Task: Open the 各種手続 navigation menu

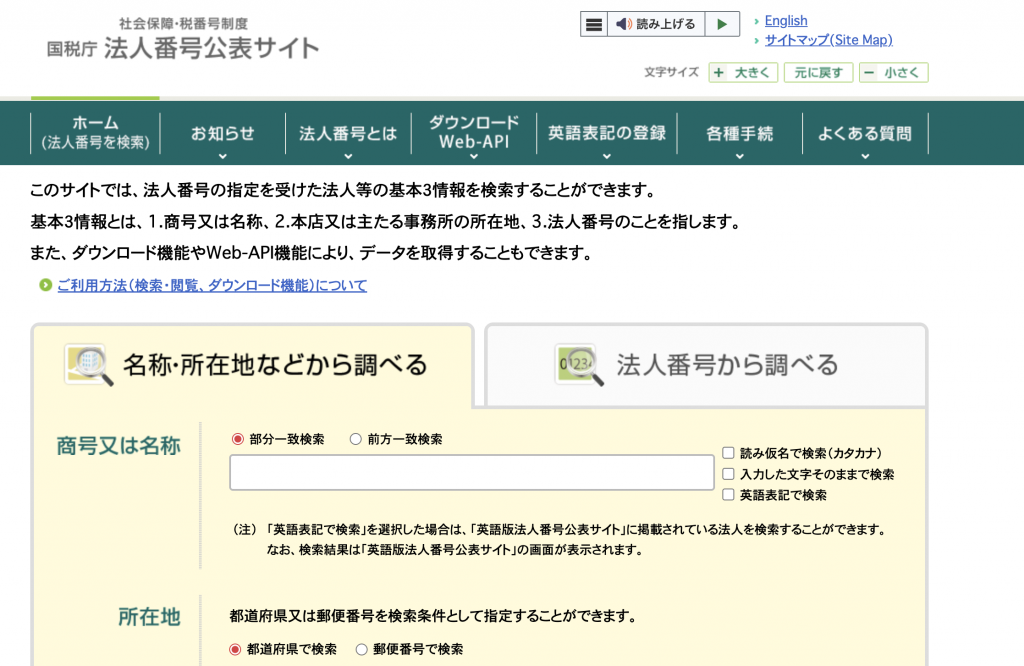Action: point(739,134)
